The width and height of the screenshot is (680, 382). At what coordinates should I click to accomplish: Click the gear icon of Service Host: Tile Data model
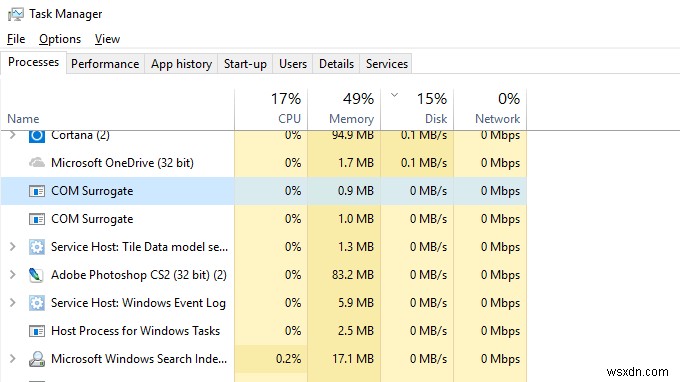37,247
